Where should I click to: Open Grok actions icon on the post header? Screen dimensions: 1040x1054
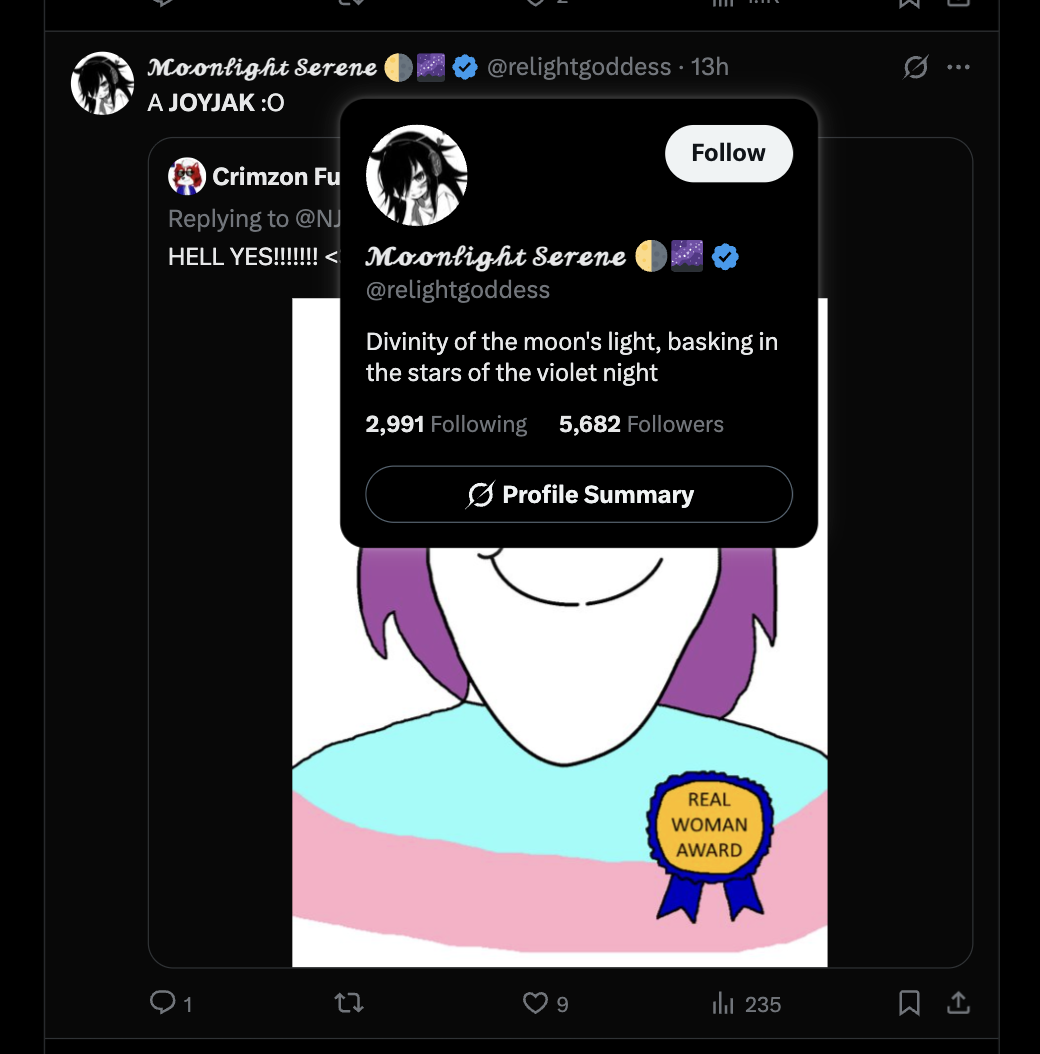click(x=915, y=67)
